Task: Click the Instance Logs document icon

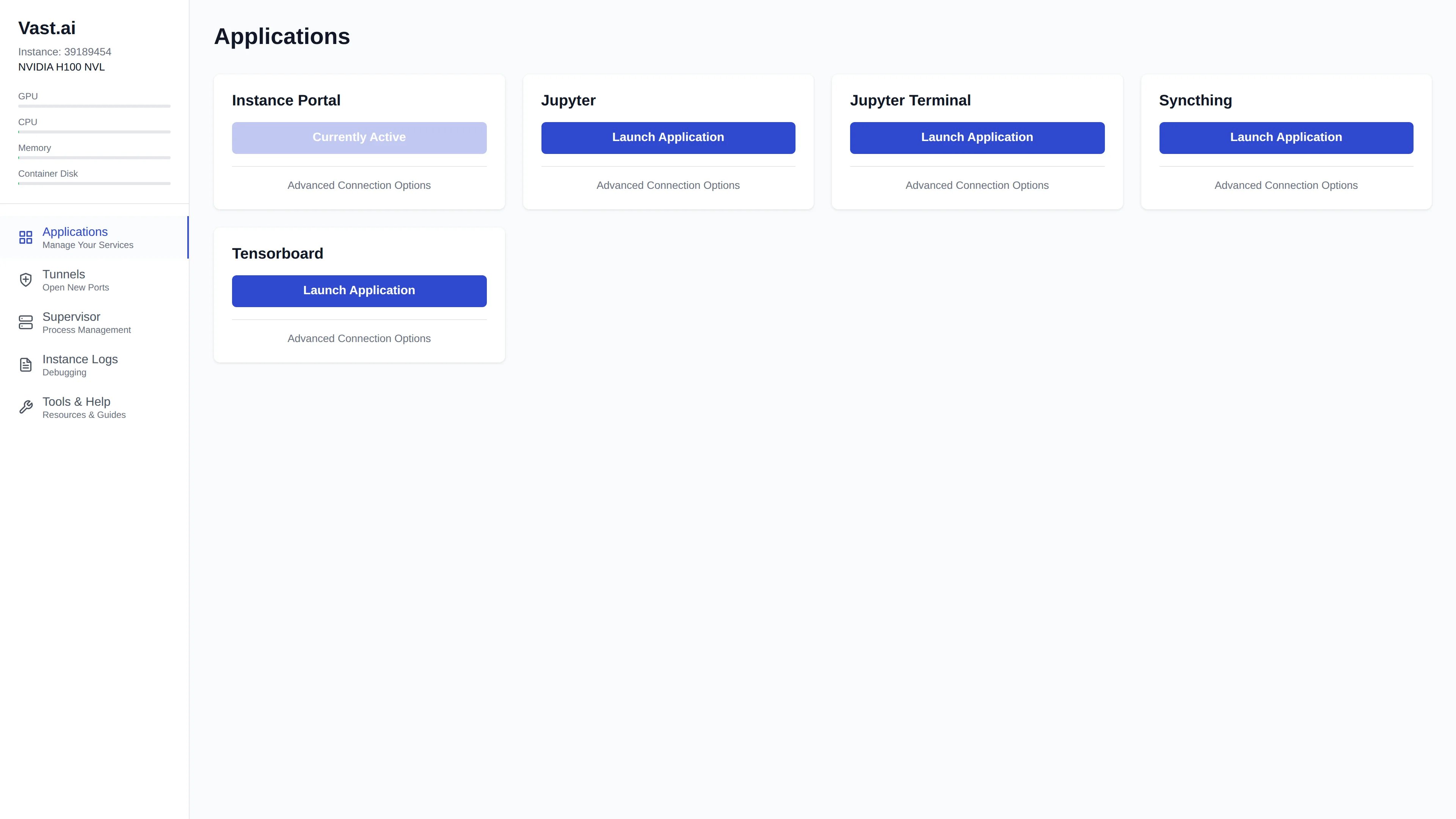Action: click(25, 364)
